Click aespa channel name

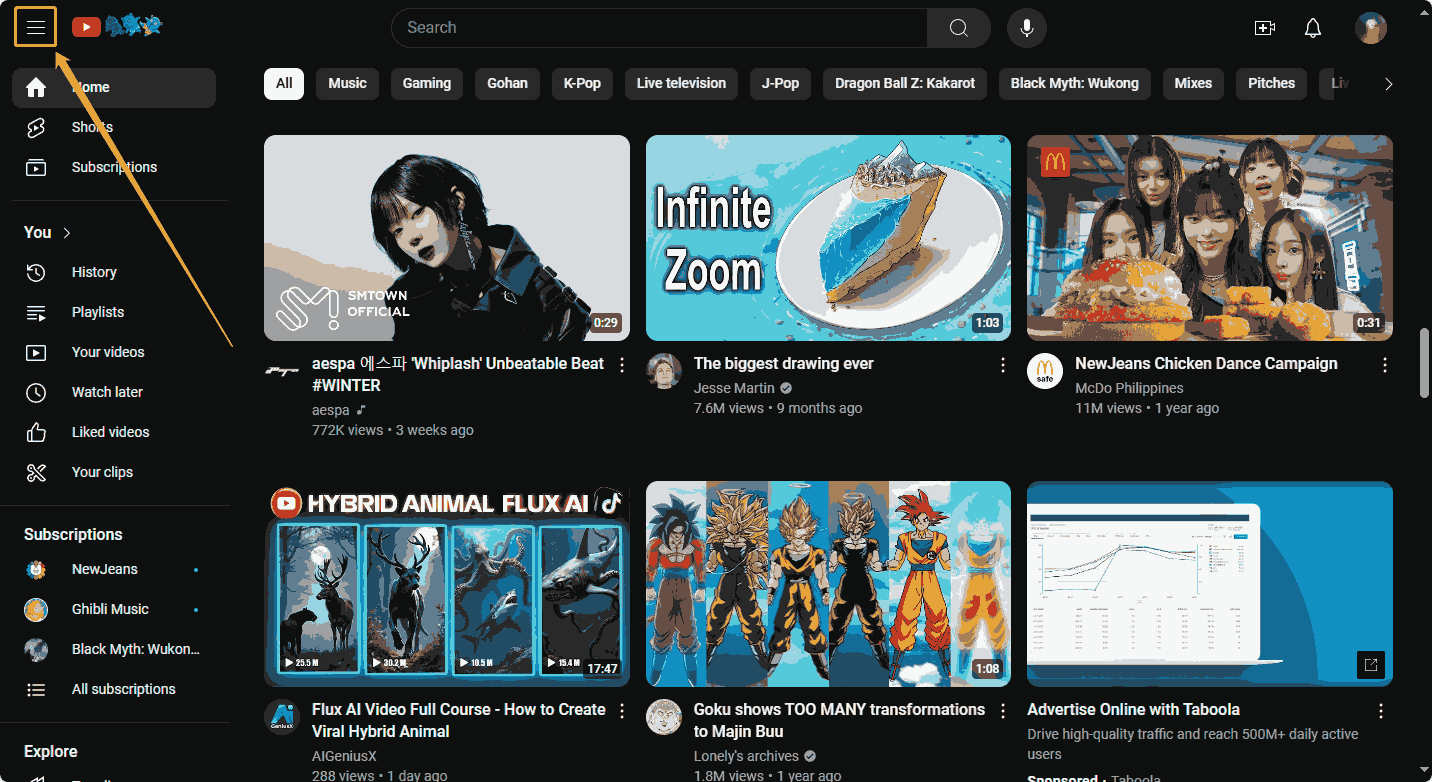tap(331, 410)
